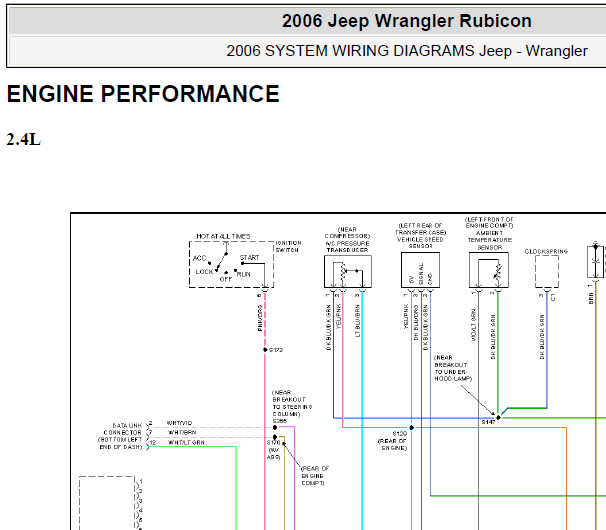This screenshot has width=606, height=530.
Task: Click the "LOCK" switch position label
Action: click(204, 272)
